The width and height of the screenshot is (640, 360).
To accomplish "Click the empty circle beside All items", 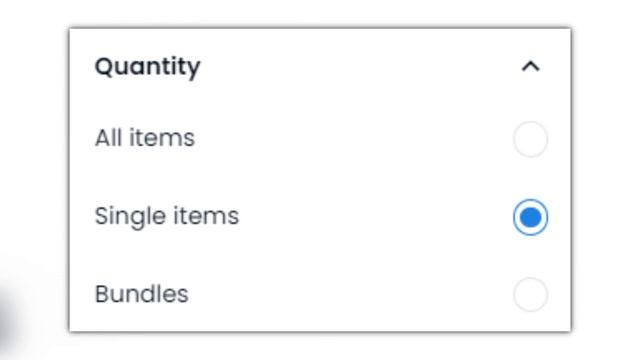I will tap(530, 139).
